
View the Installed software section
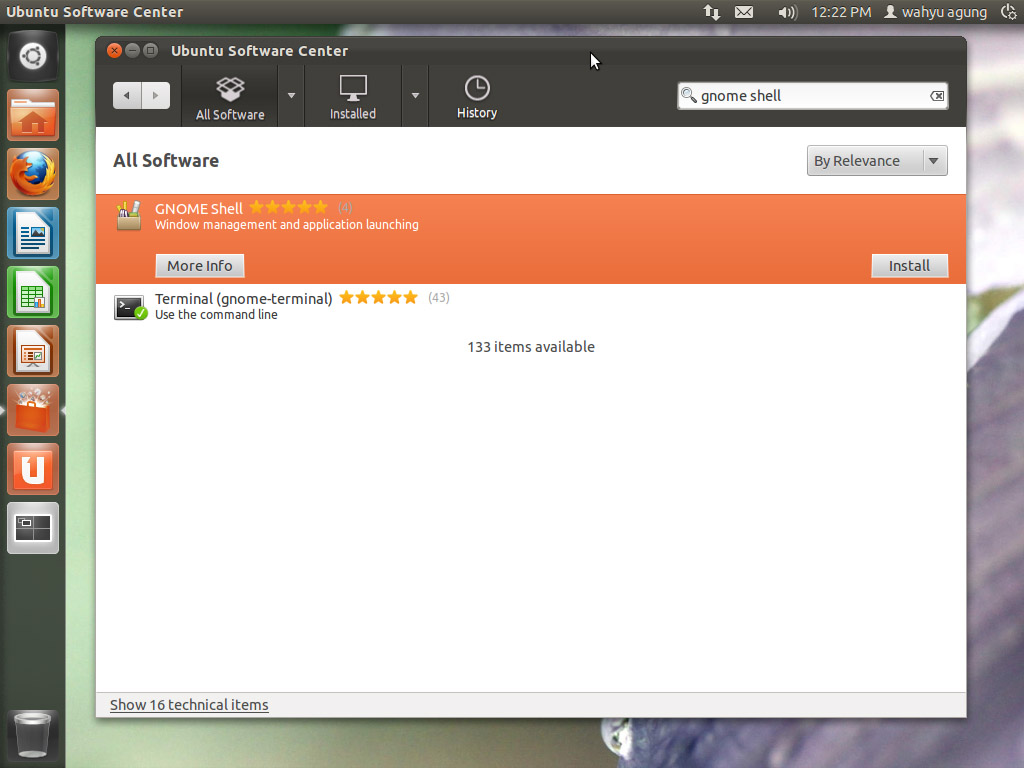click(x=352, y=95)
